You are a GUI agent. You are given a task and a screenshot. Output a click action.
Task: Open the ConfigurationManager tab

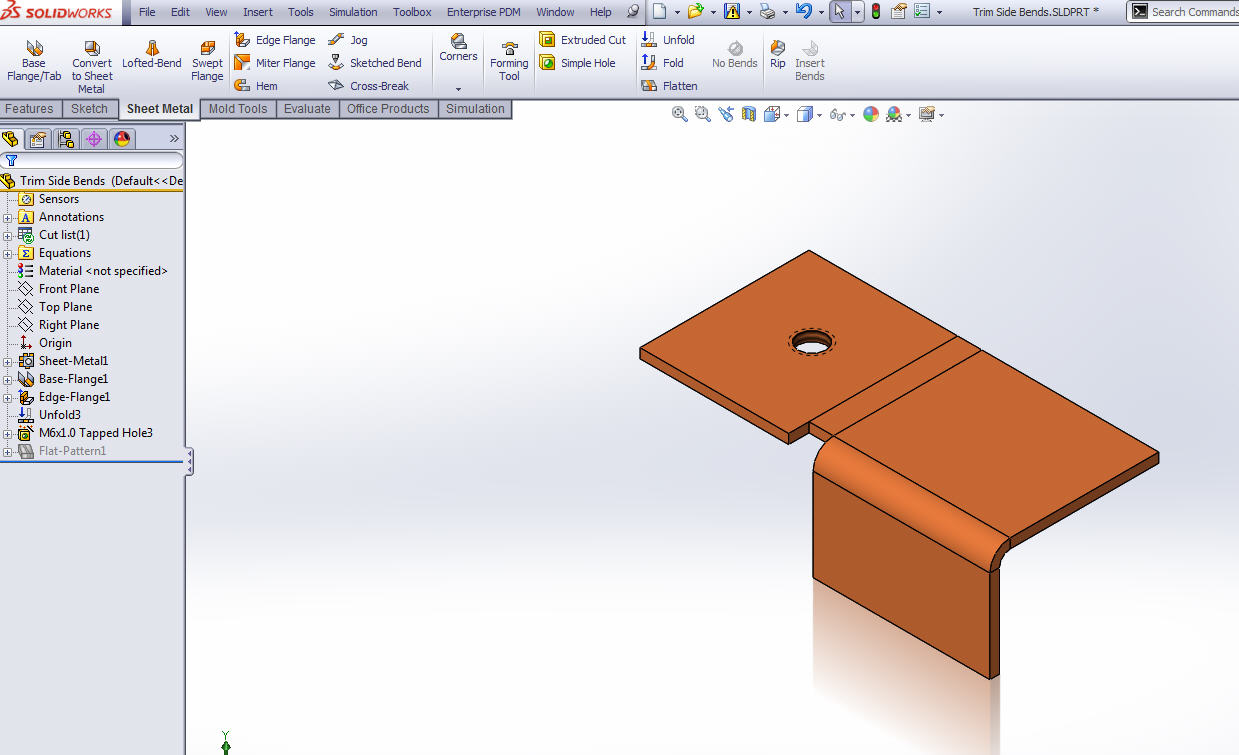66,139
